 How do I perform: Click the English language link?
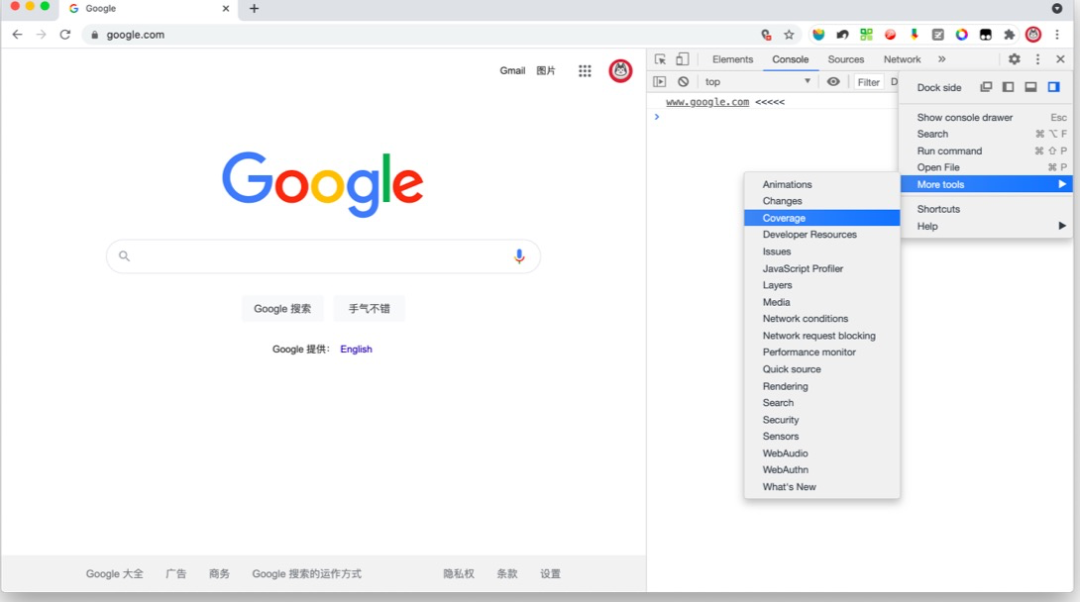coord(356,349)
